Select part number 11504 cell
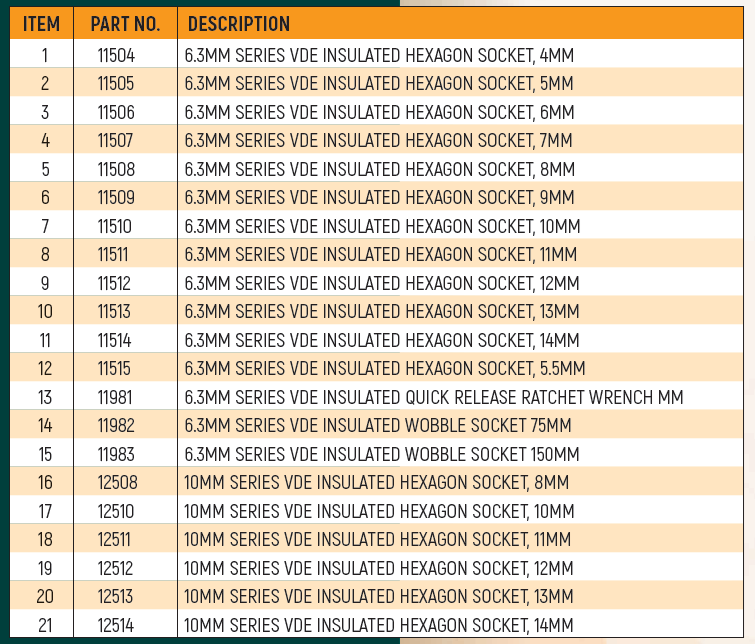The height and width of the screenshot is (644, 755). (x=116, y=55)
